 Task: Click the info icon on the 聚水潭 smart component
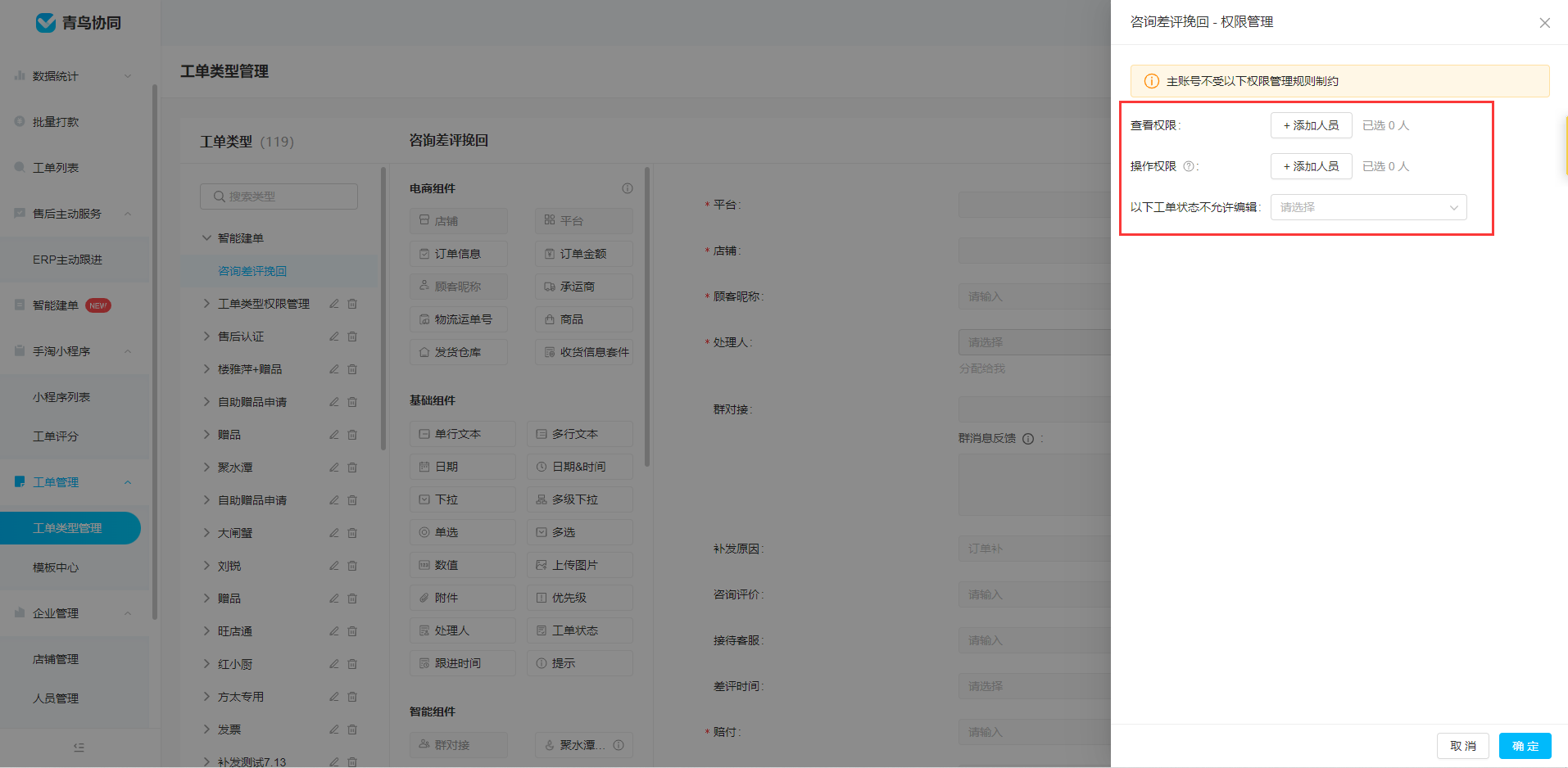619,745
